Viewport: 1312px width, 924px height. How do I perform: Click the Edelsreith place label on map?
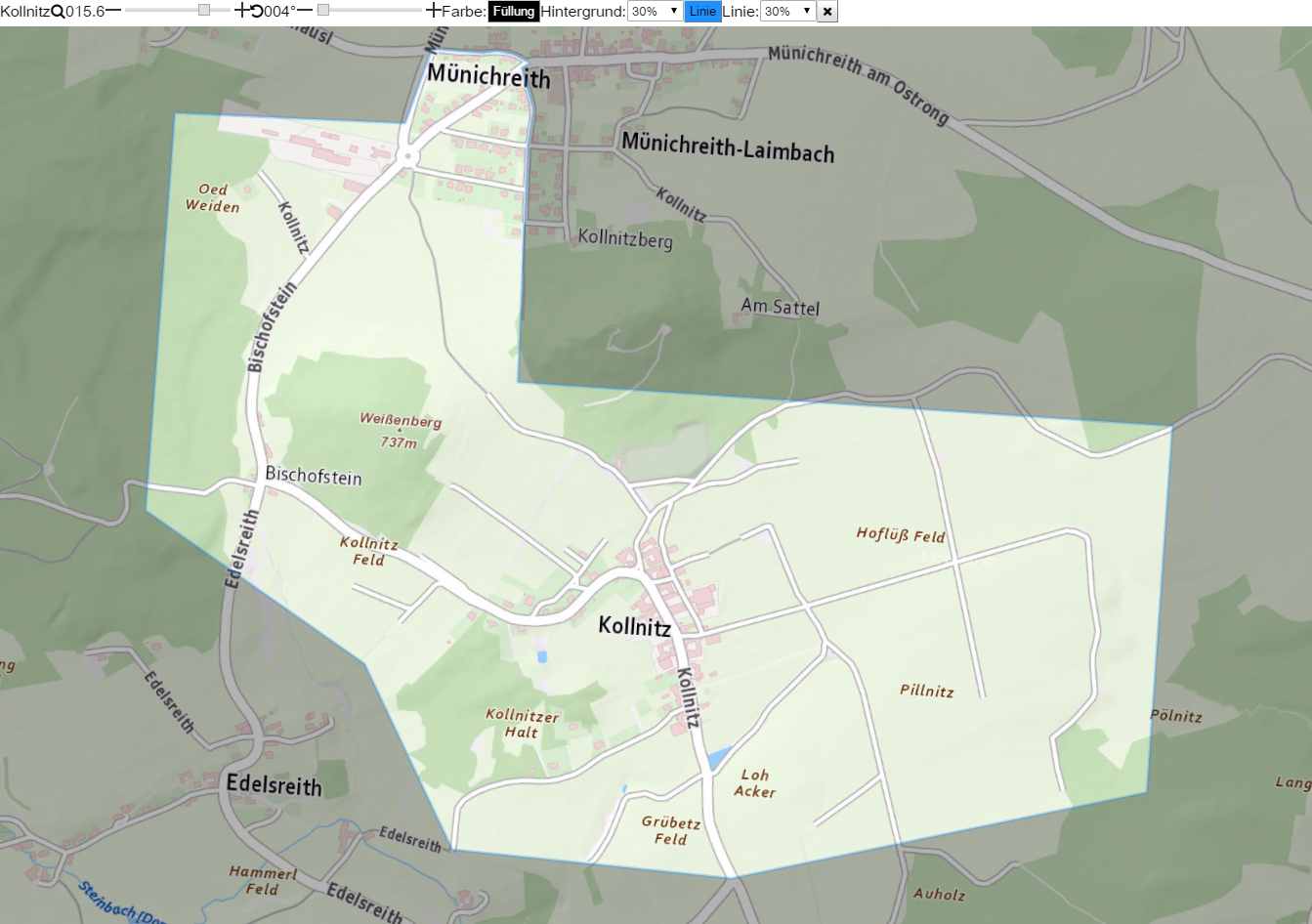[274, 785]
